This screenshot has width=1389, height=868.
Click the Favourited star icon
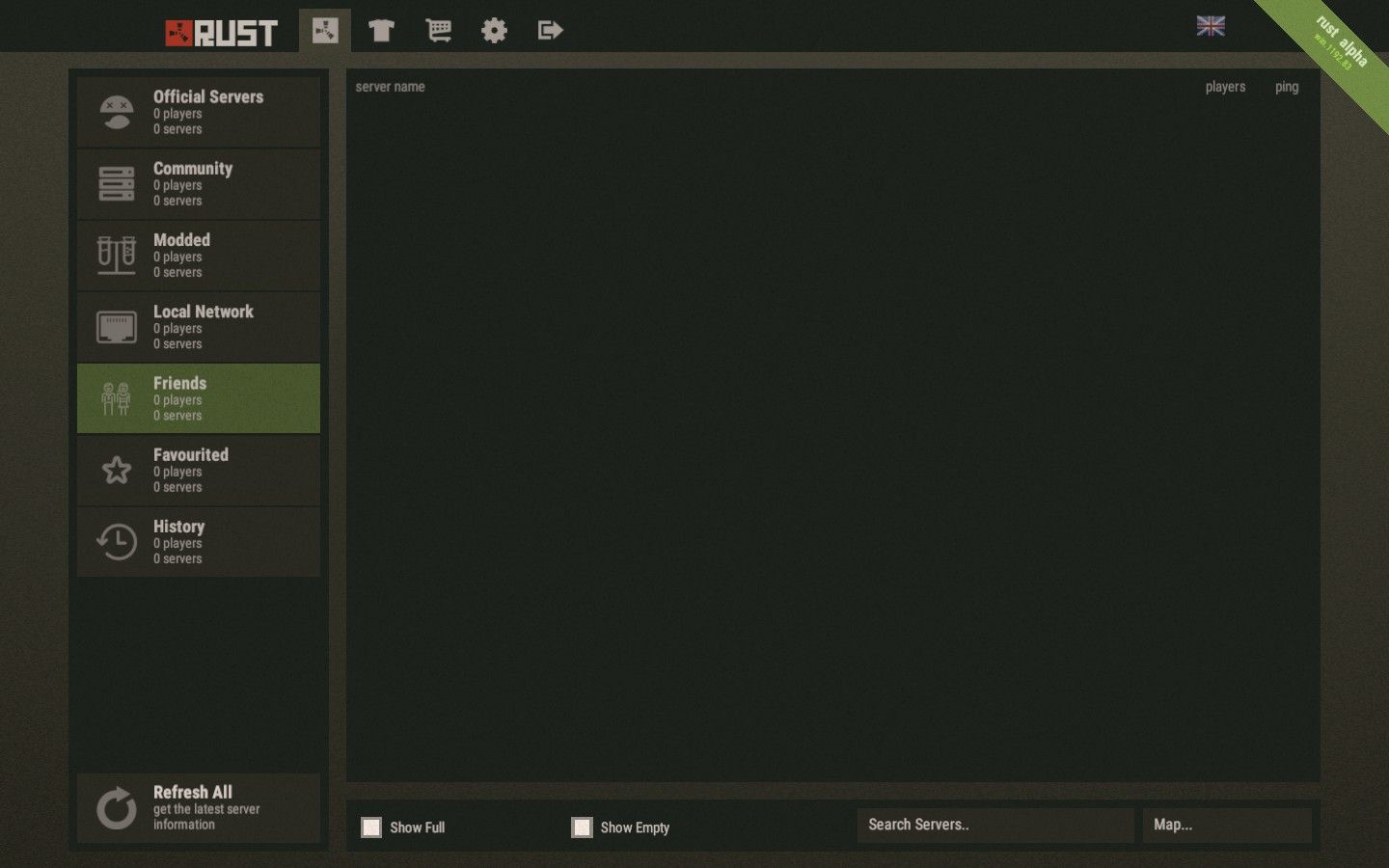coord(117,470)
